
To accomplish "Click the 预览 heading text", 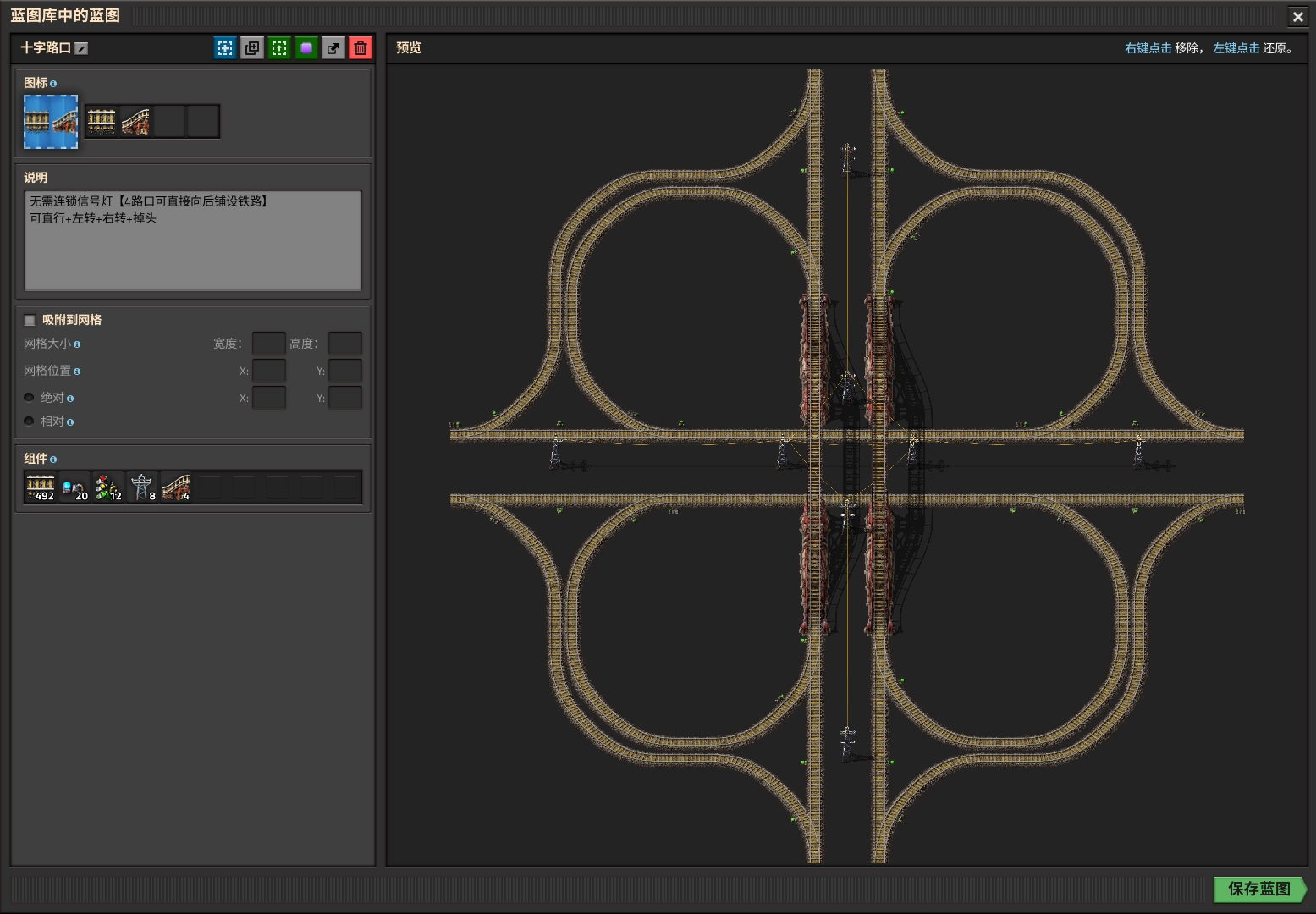I will click(x=409, y=48).
